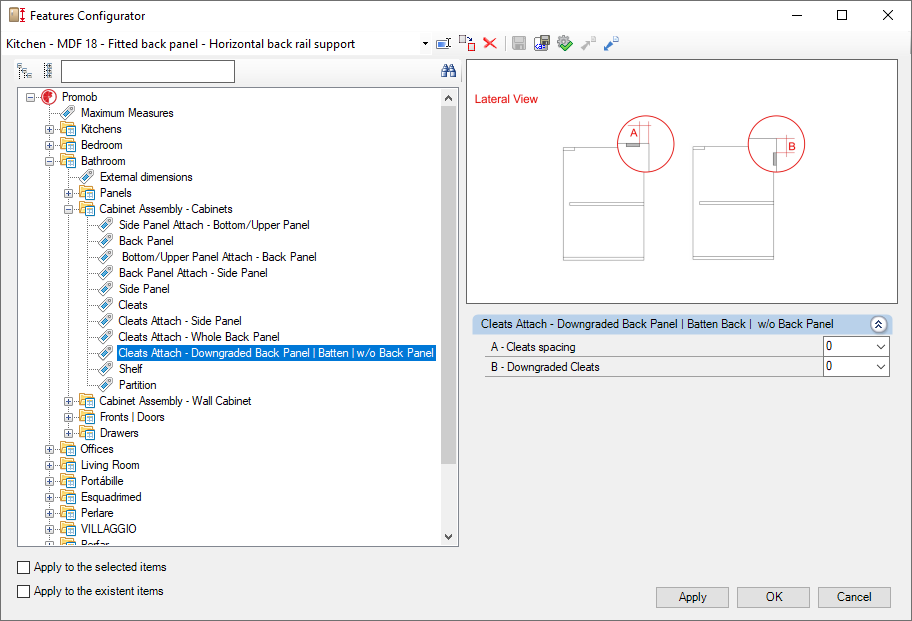Click the folder icon beside Panels
Viewport: 912px width, 621px height.
click(x=87, y=193)
